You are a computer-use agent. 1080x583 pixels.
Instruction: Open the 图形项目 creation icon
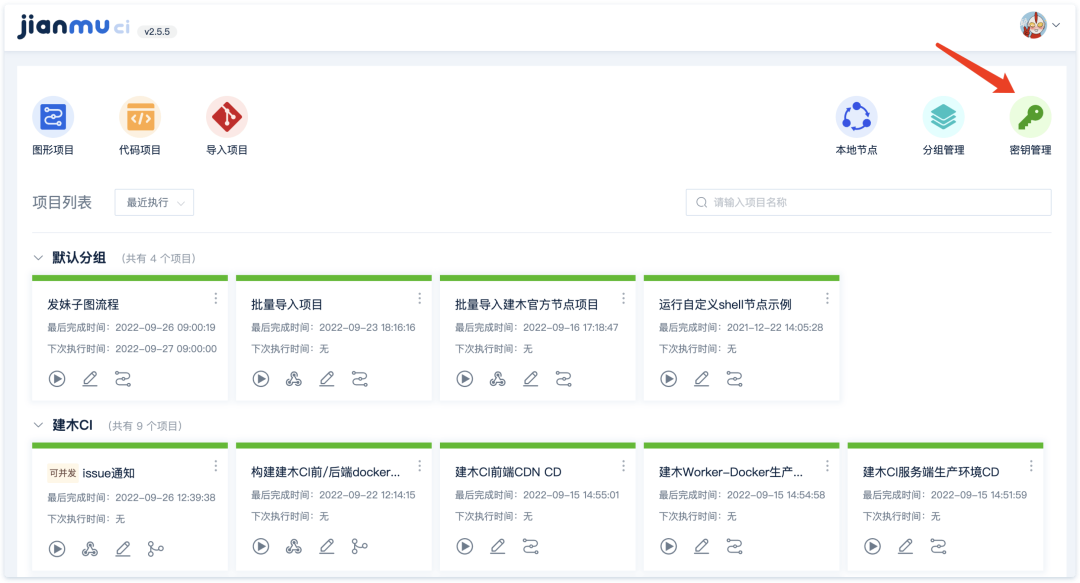click(53, 118)
